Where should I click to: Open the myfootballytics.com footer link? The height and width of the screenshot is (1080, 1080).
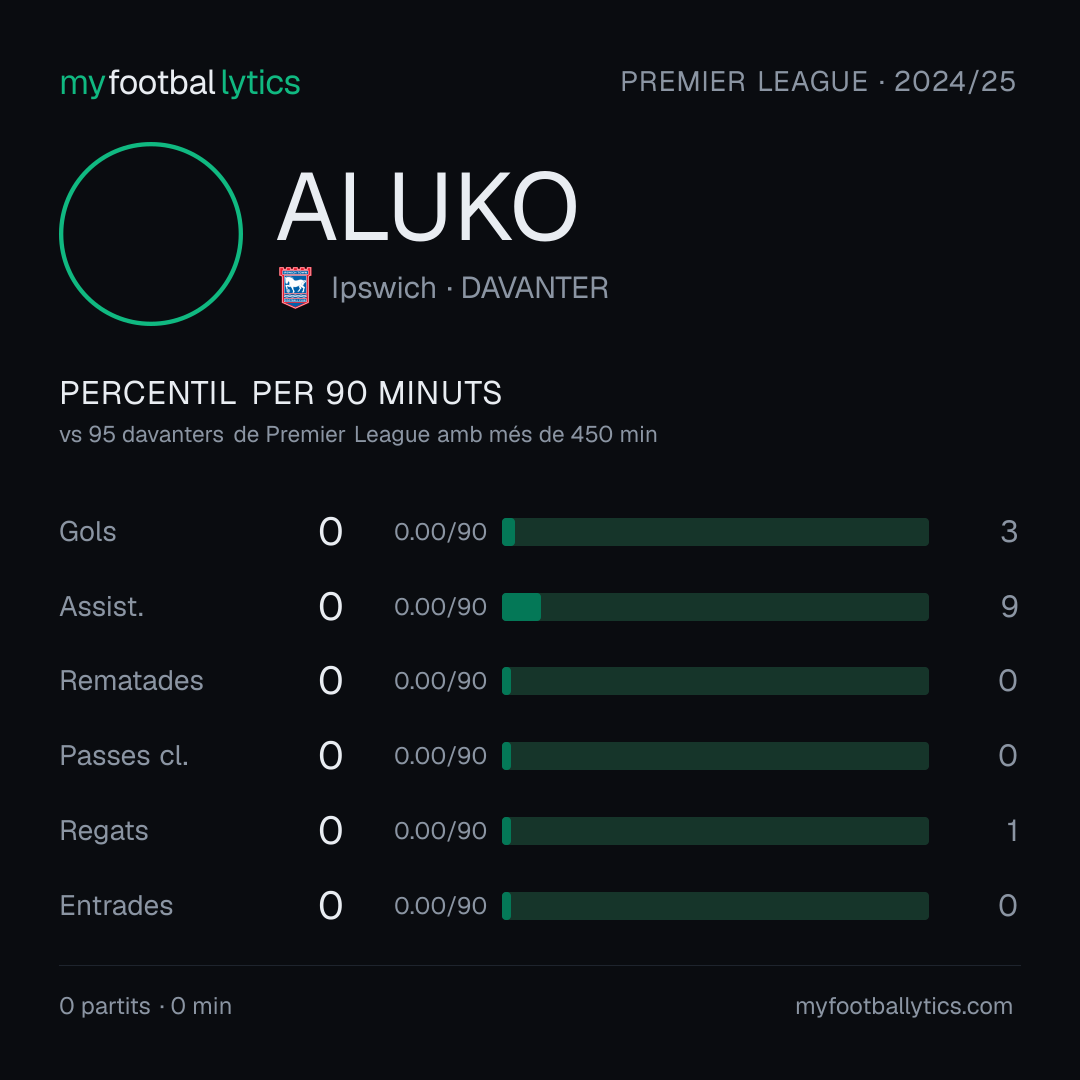click(x=904, y=1006)
